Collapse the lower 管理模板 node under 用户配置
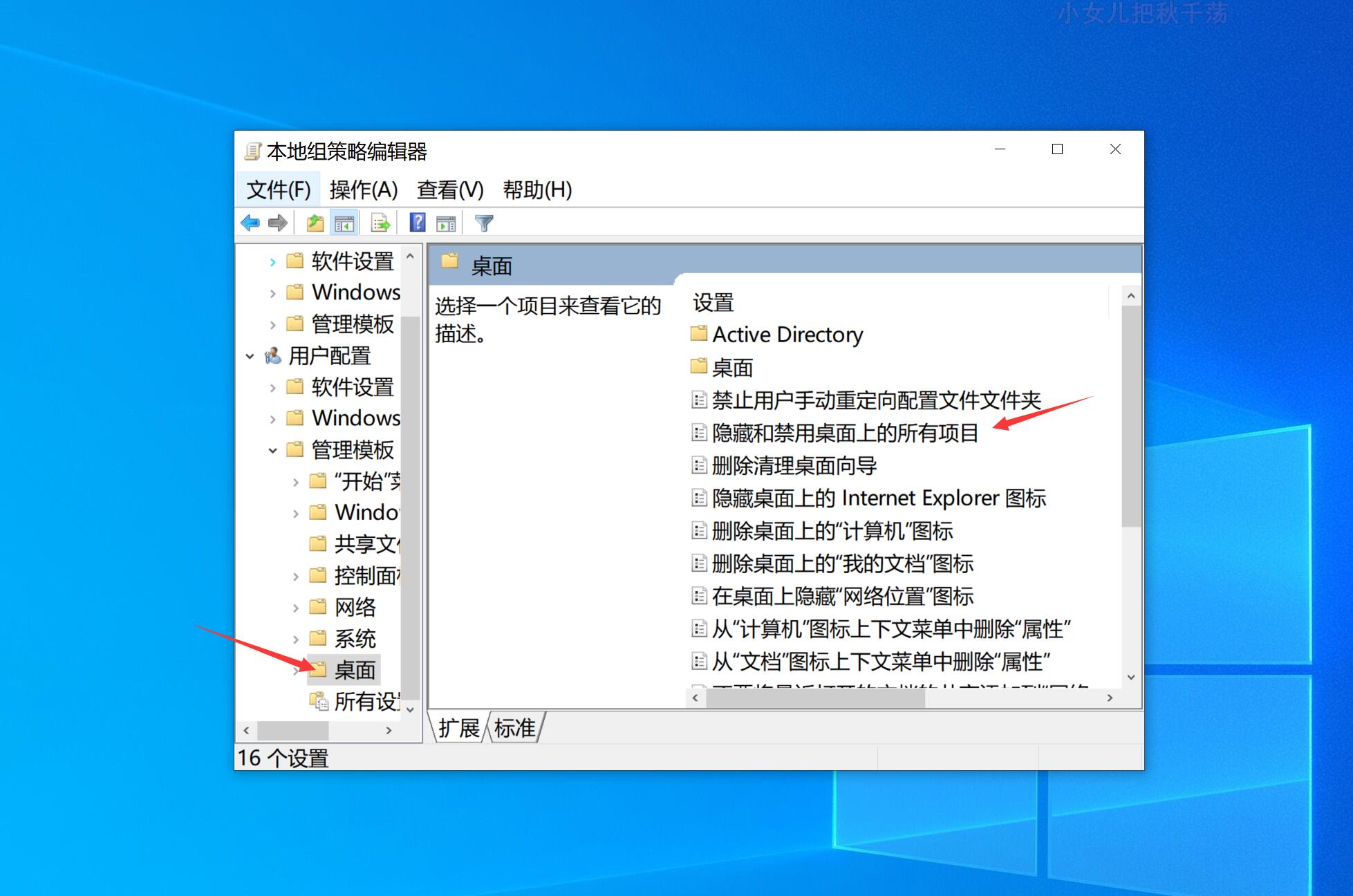Image resolution: width=1353 pixels, height=896 pixels. click(273, 450)
